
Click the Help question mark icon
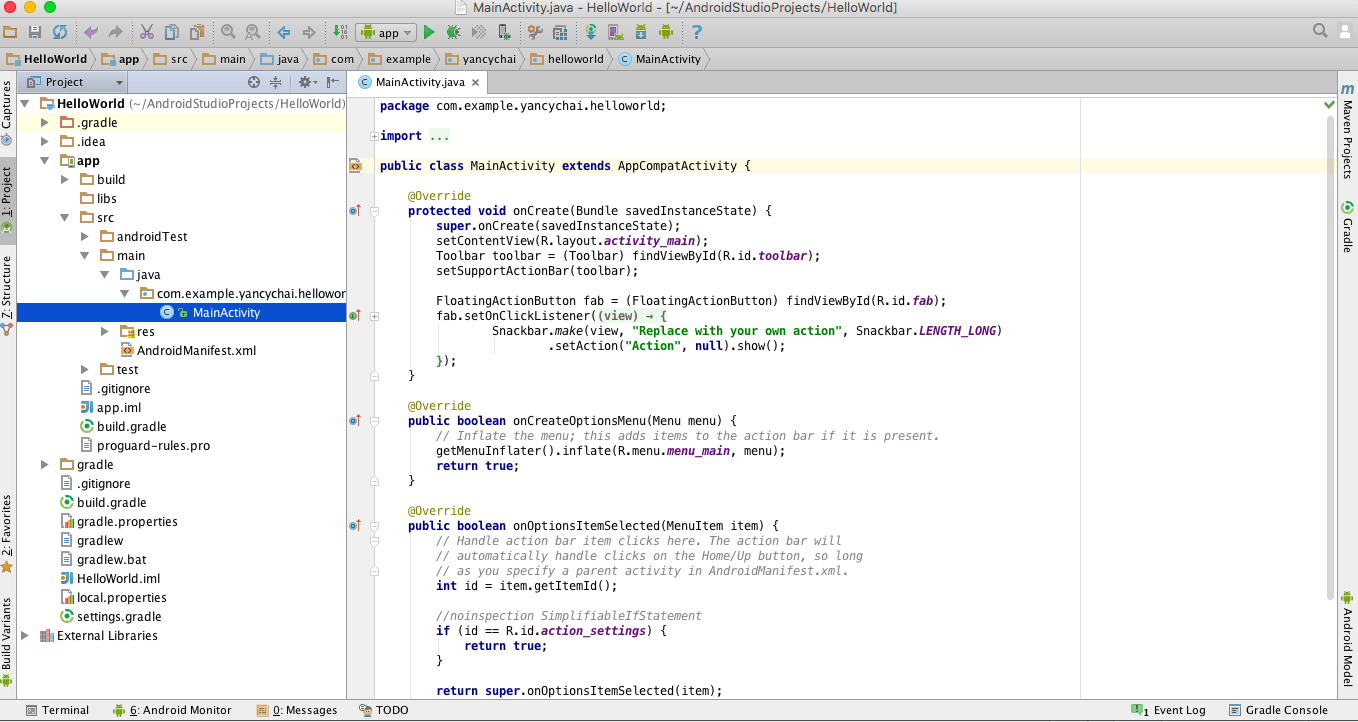click(x=697, y=32)
